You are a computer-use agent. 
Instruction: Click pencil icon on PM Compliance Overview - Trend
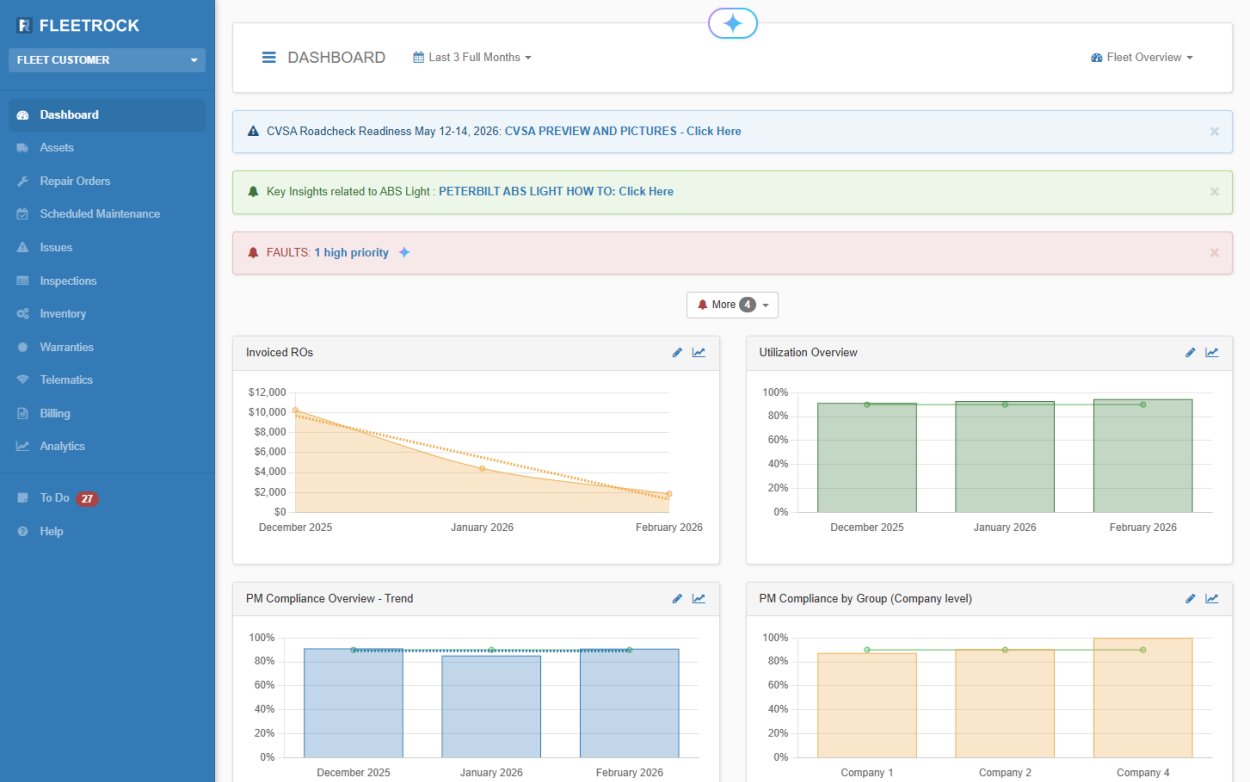click(x=677, y=598)
